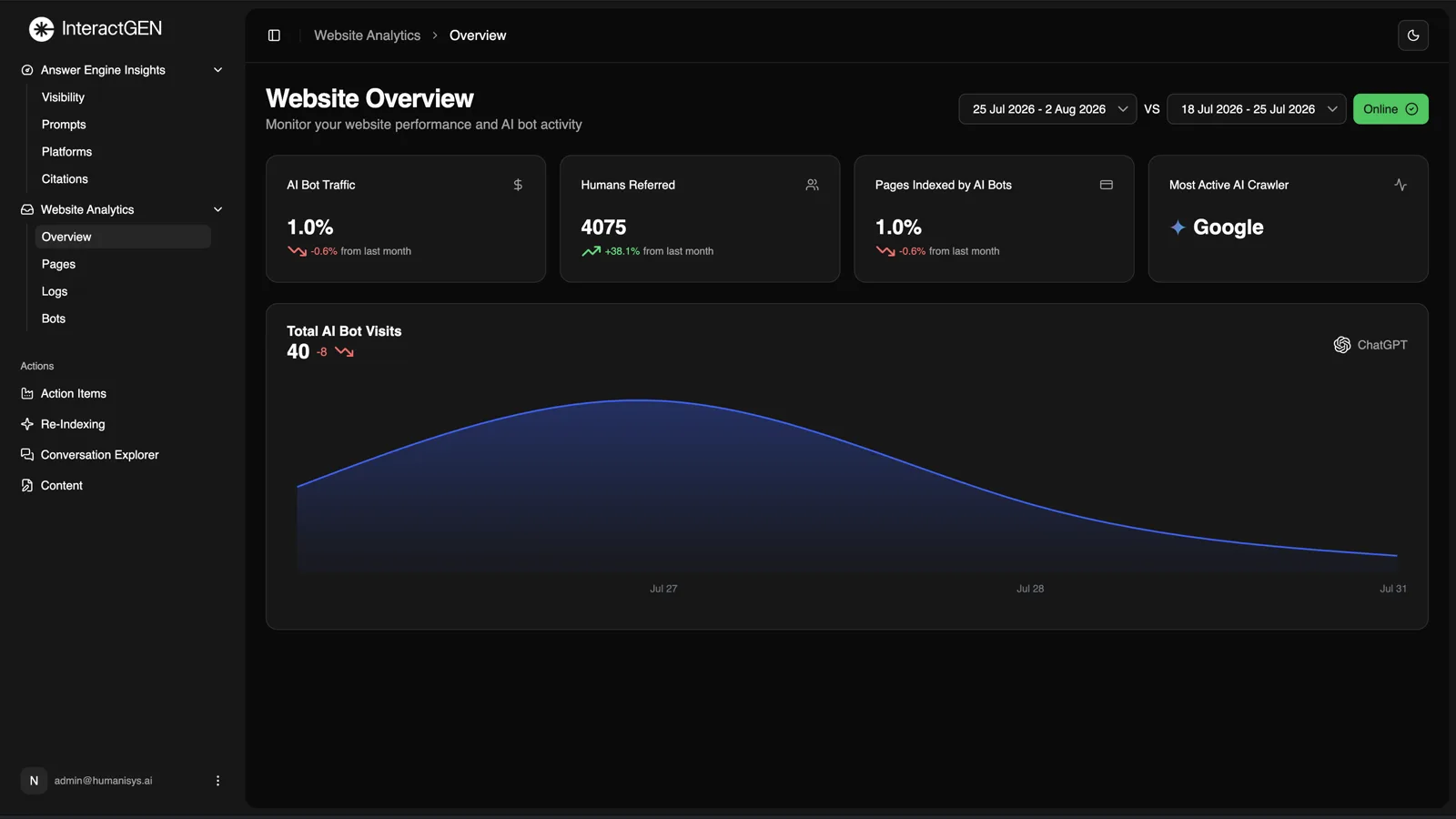
Task: Click the Website Analytics section icon
Action: (x=27, y=209)
